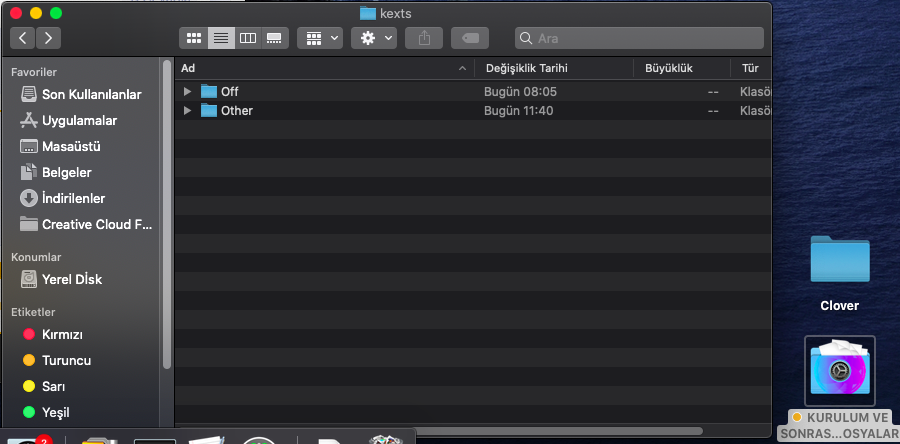
Task: Expand the Off folder disclosure triangle
Action: (x=187, y=91)
